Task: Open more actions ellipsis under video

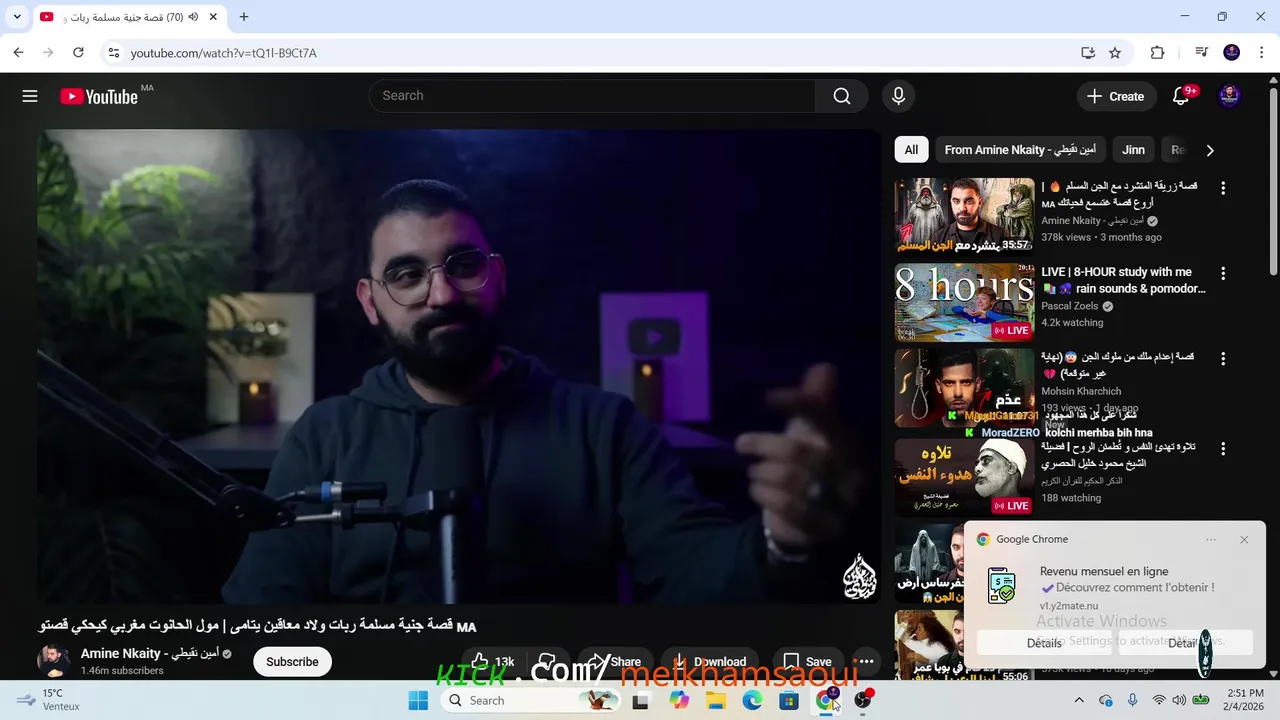Action: pyautogui.click(x=866, y=661)
